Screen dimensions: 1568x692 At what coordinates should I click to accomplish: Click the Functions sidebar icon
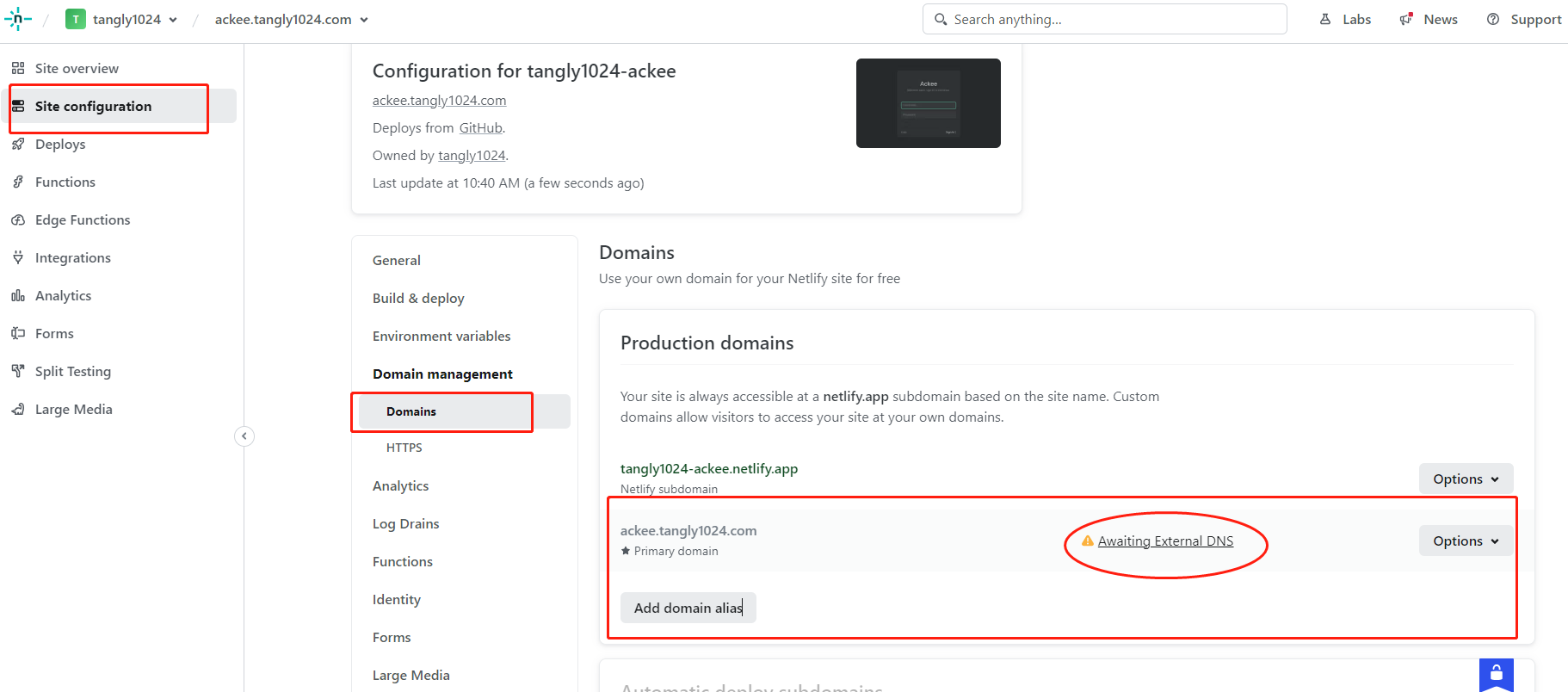point(18,182)
